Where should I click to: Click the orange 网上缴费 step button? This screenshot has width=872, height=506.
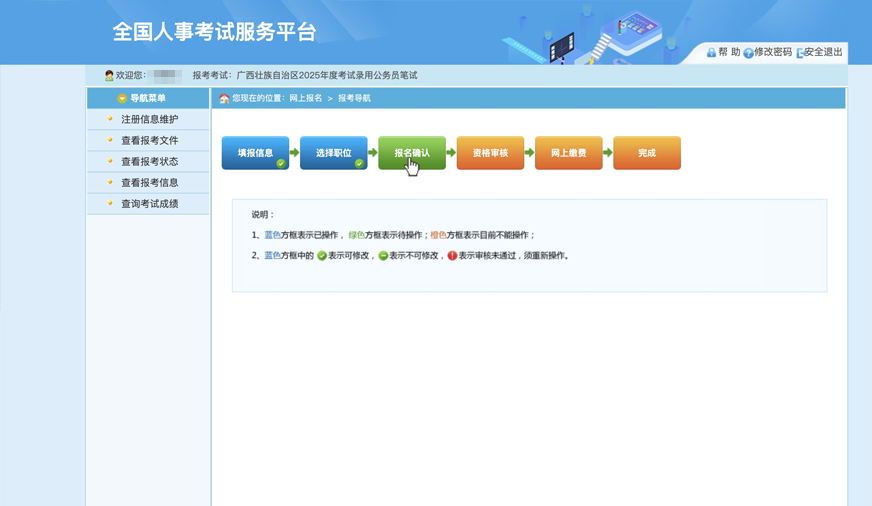click(568, 153)
